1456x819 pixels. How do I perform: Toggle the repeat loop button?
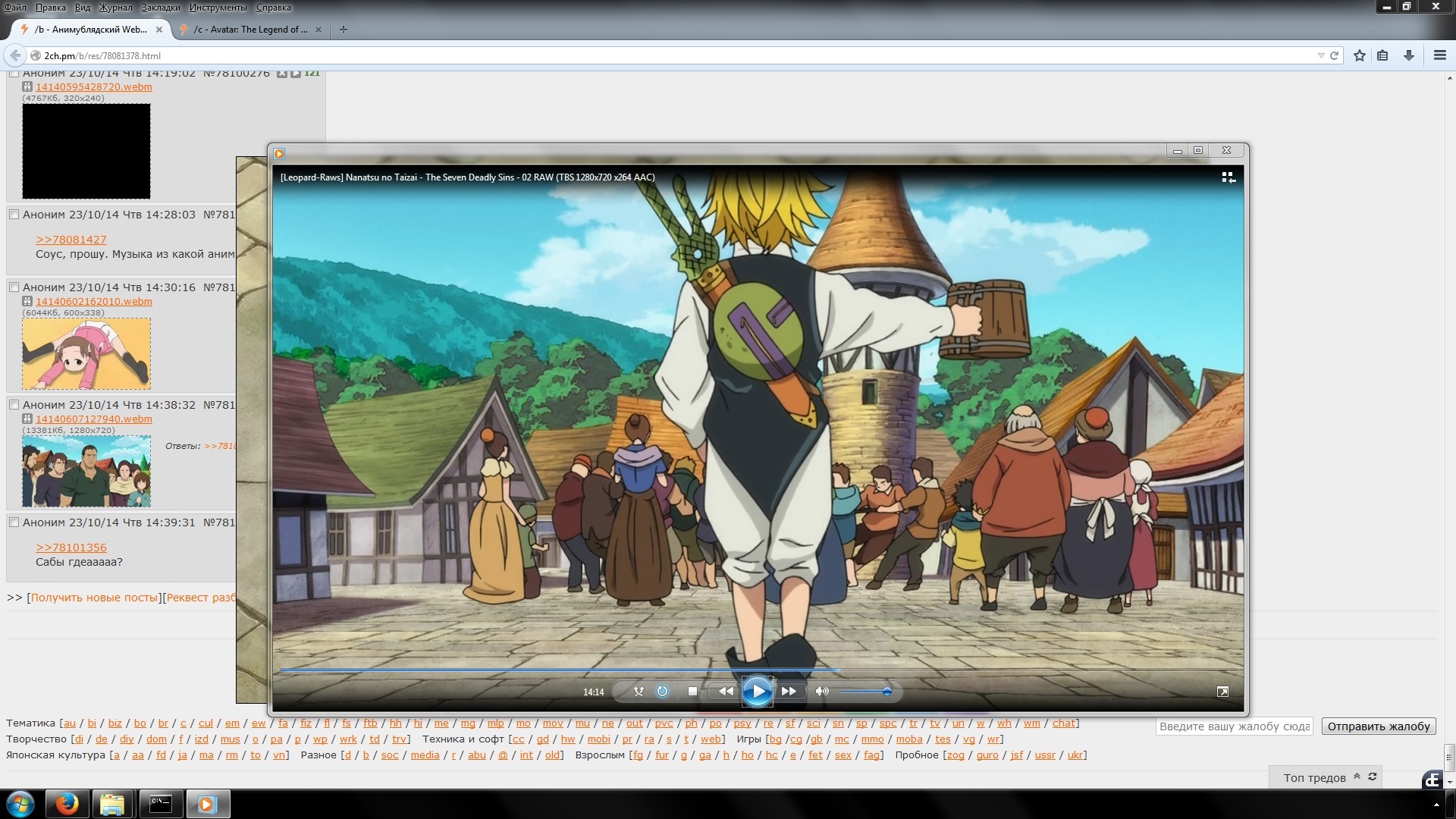click(662, 691)
